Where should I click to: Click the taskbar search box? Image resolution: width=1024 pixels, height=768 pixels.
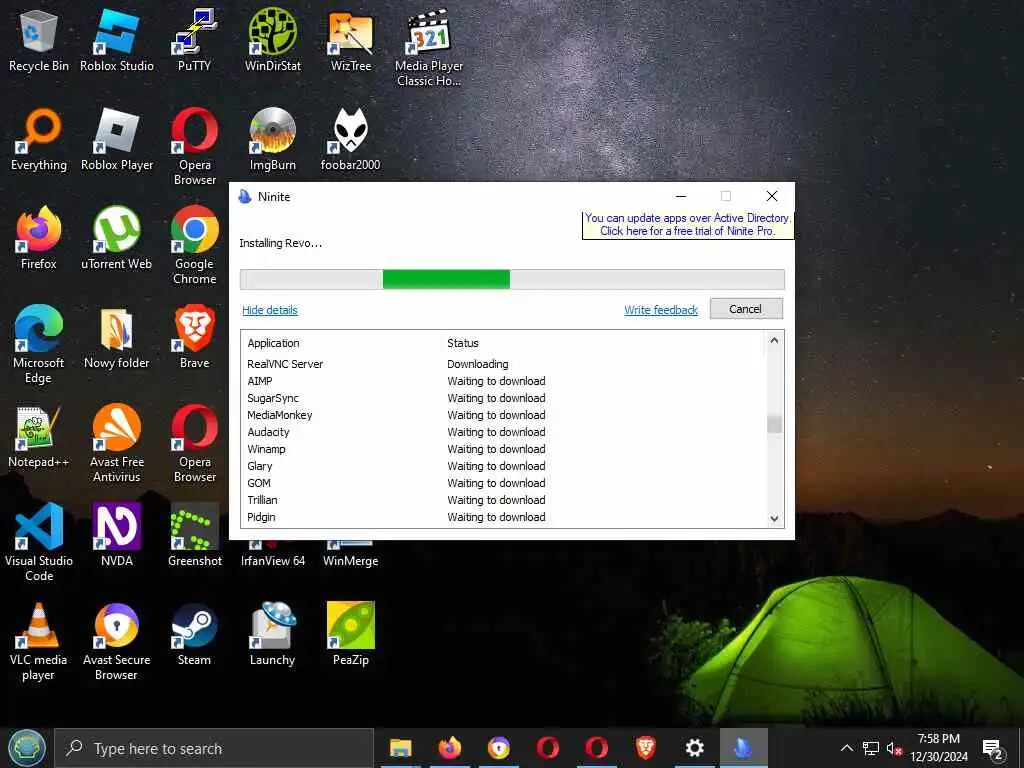214,748
